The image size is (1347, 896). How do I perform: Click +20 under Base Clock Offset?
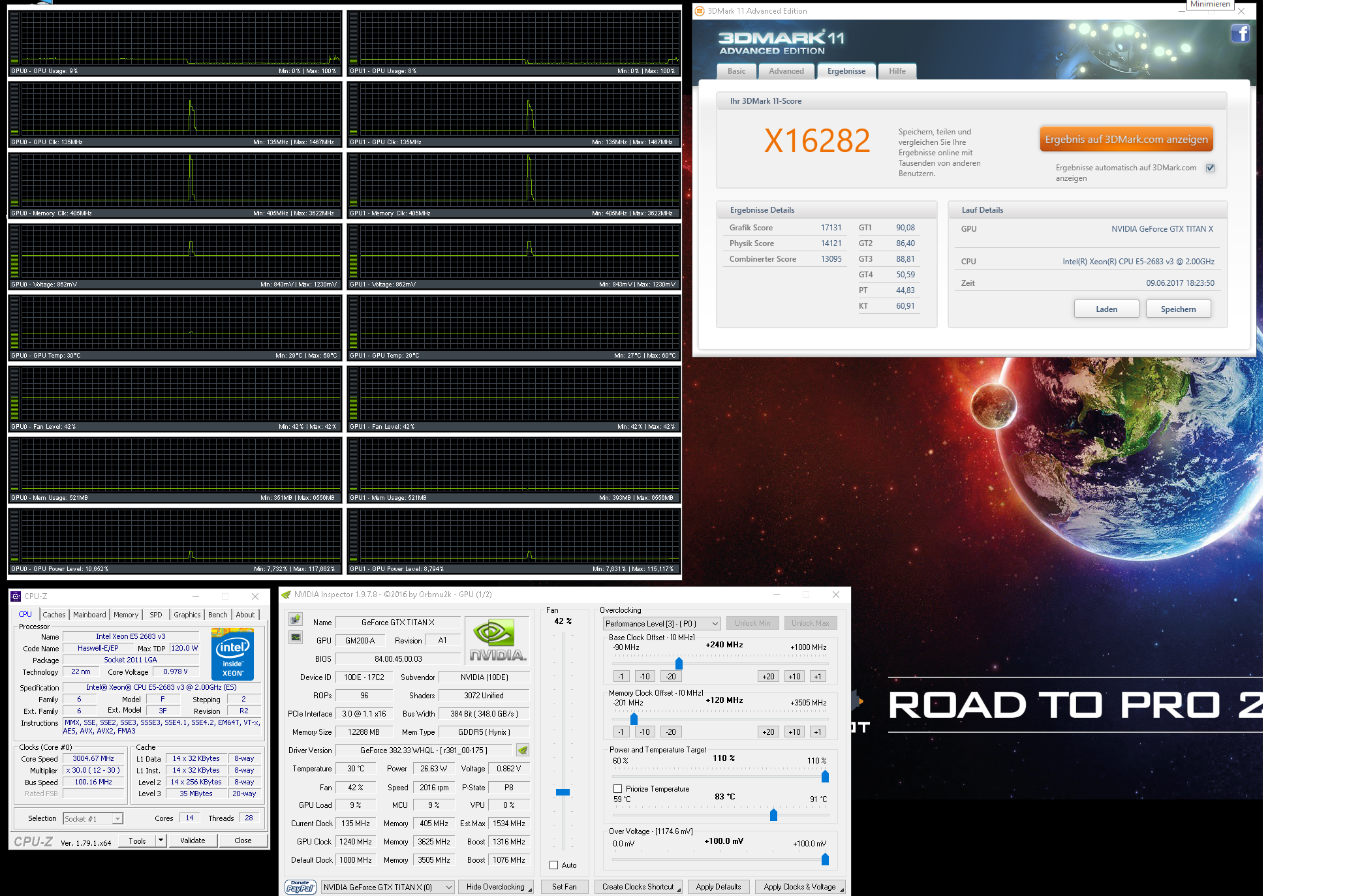click(x=768, y=677)
